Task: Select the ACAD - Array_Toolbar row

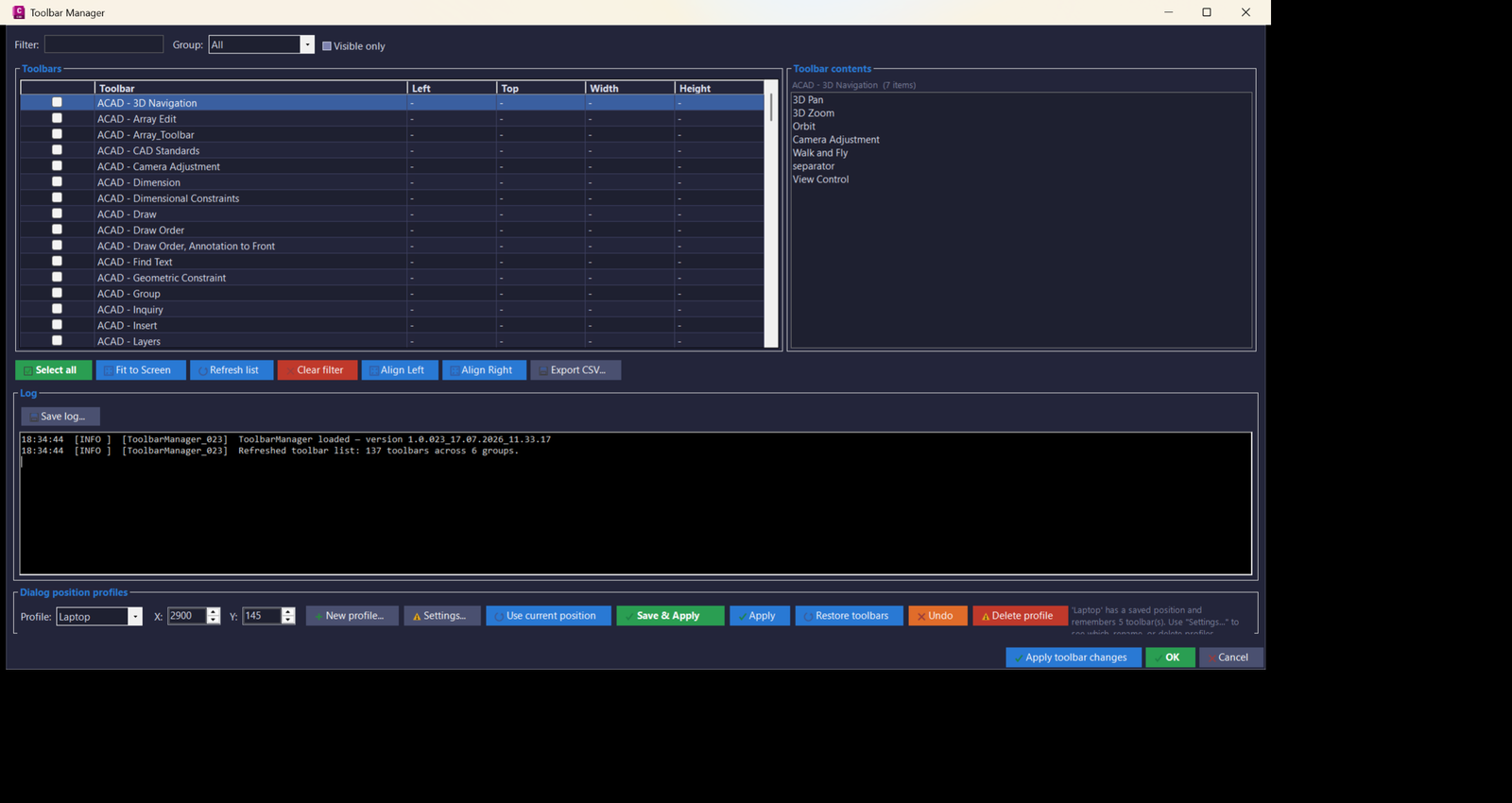Action: coord(392,134)
